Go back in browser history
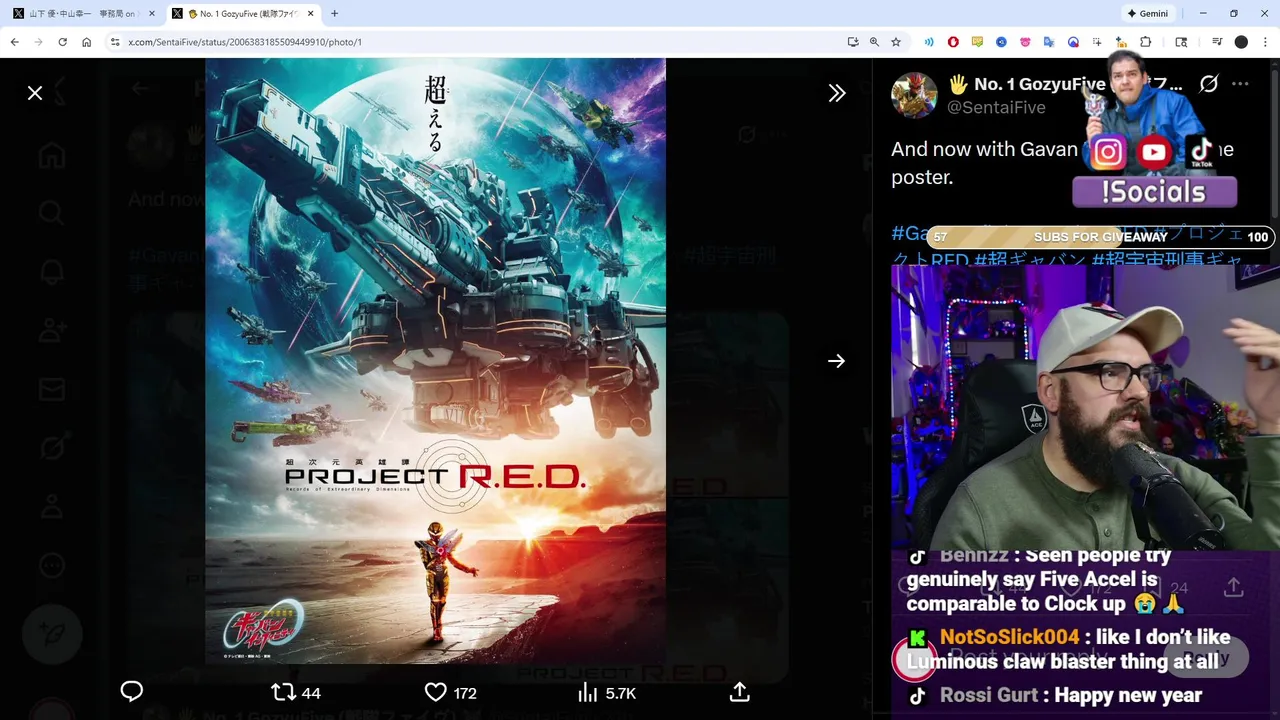1280x720 pixels. (14, 42)
